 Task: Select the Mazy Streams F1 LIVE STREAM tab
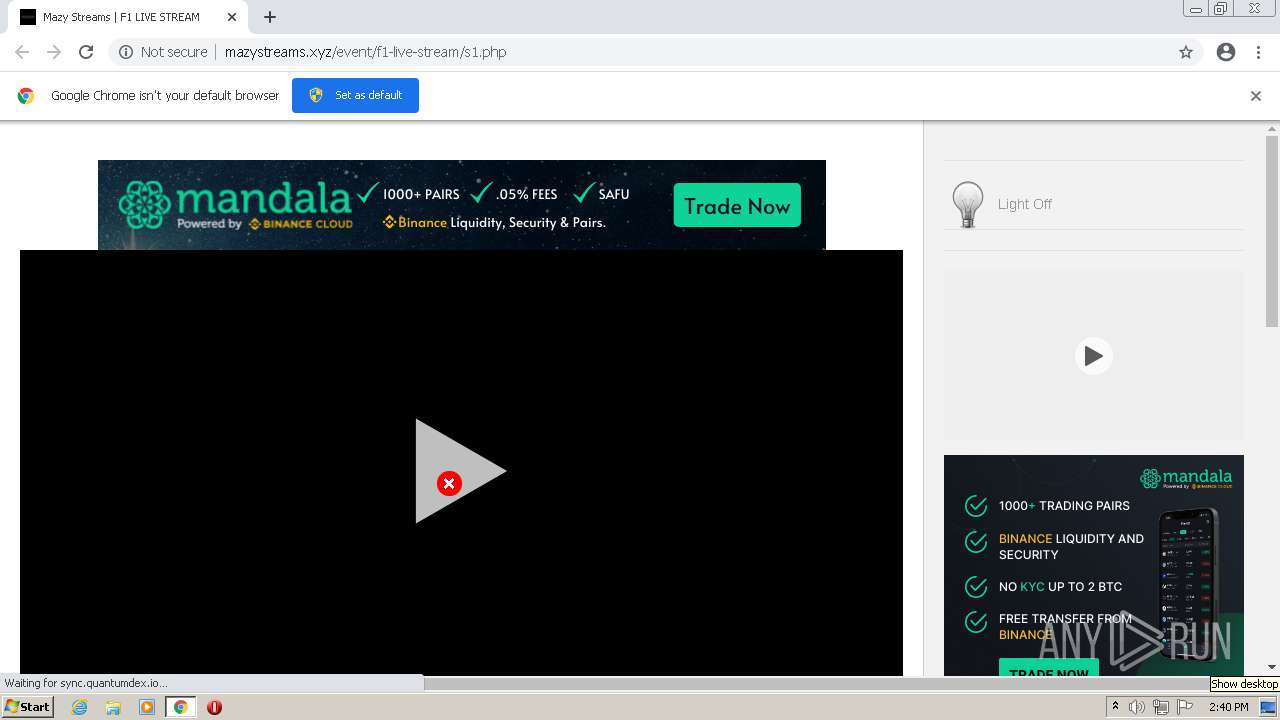[128, 17]
